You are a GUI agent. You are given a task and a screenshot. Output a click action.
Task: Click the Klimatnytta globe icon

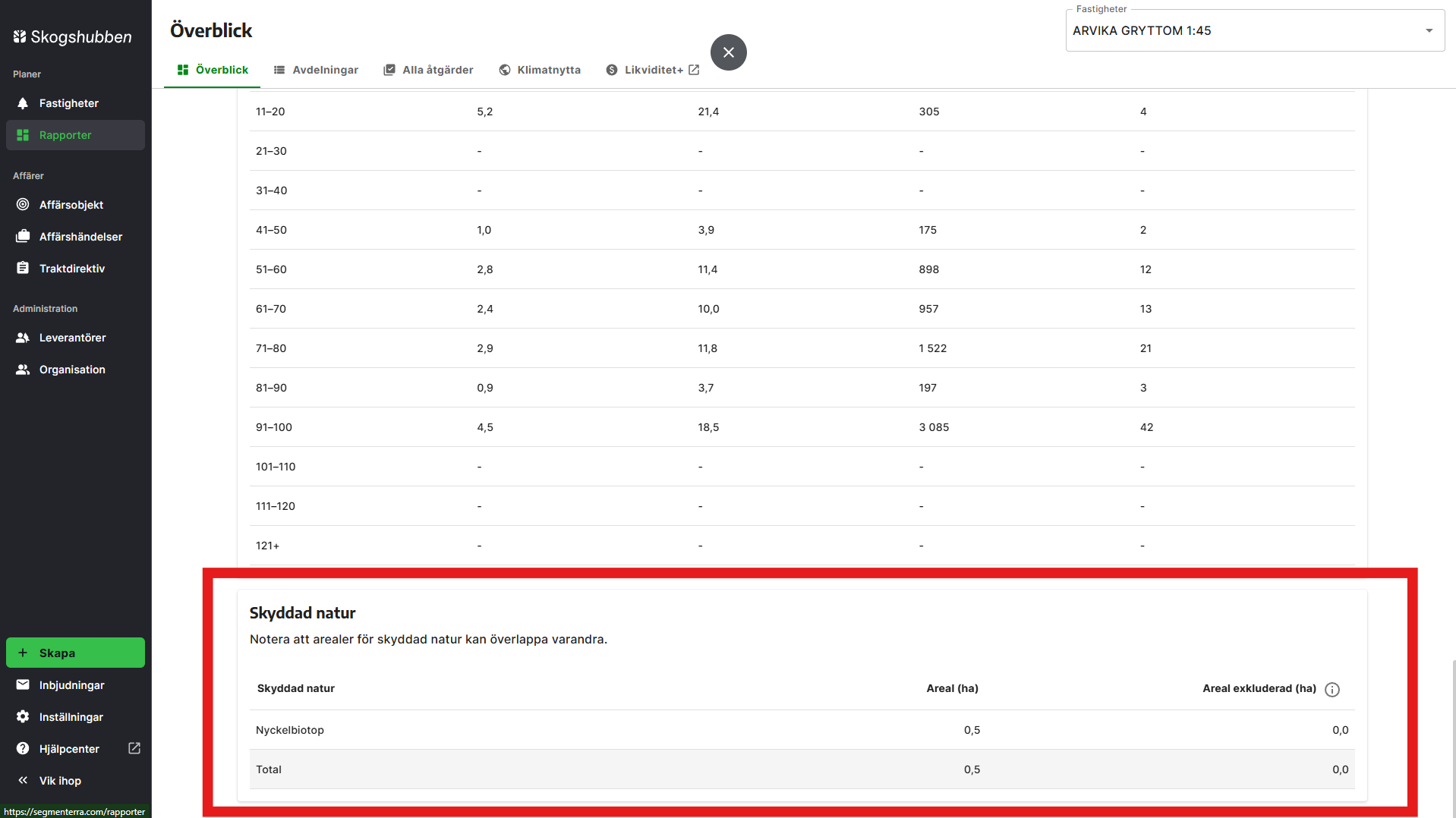505,70
